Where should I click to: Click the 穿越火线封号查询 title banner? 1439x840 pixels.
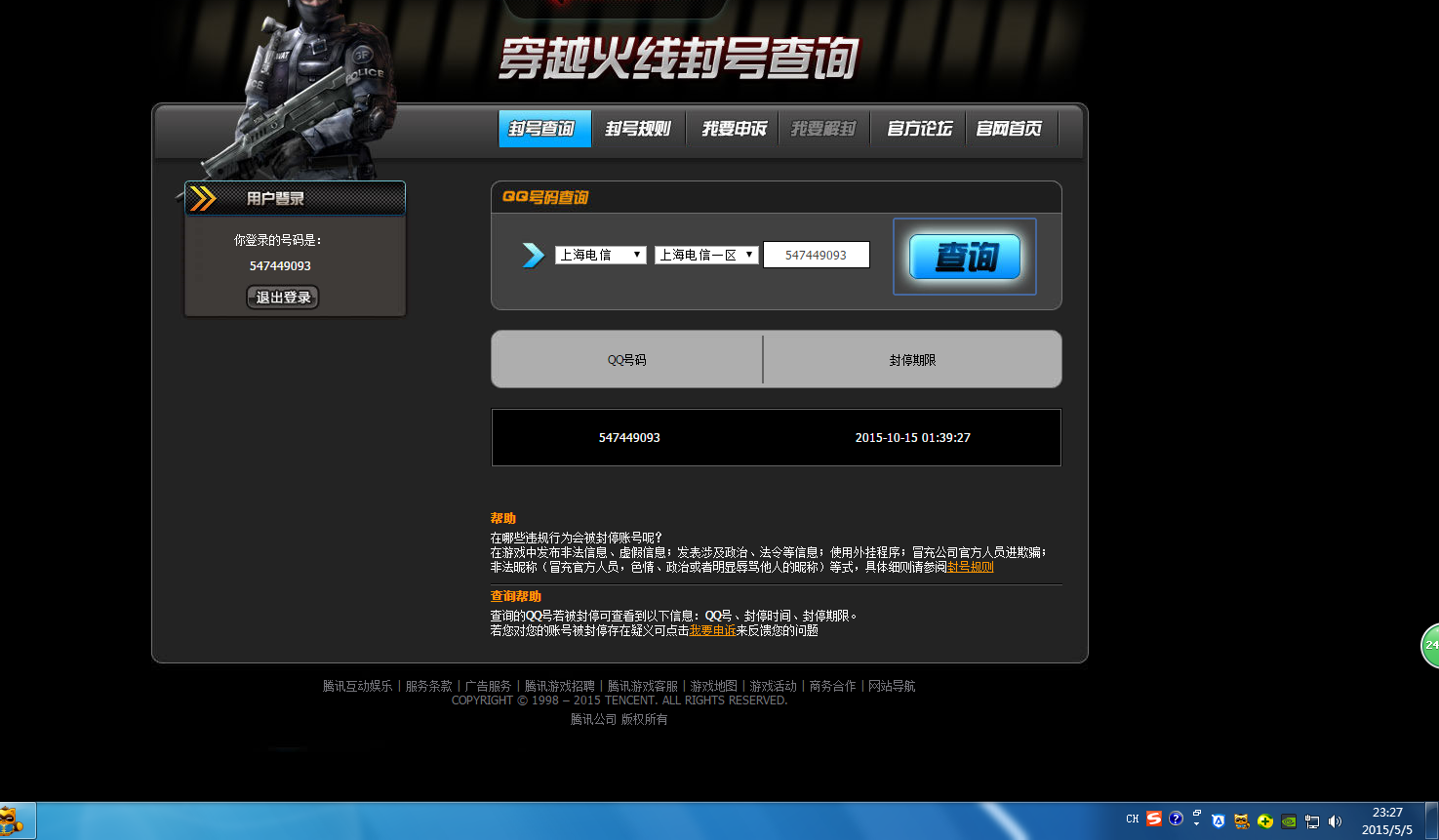click(x=678, y=60)
